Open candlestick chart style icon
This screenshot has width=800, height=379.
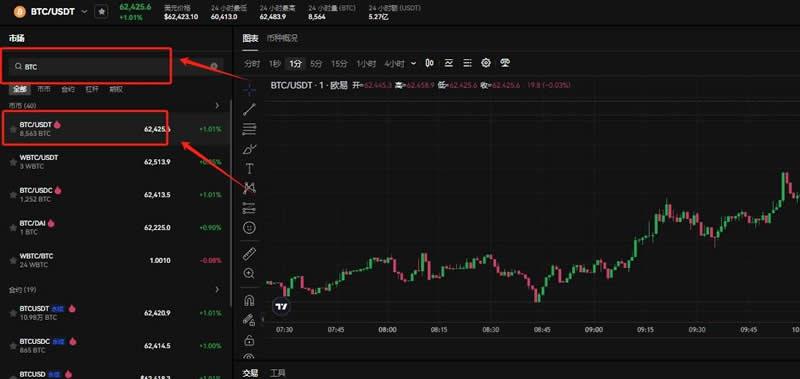click(x=430, y=63)
